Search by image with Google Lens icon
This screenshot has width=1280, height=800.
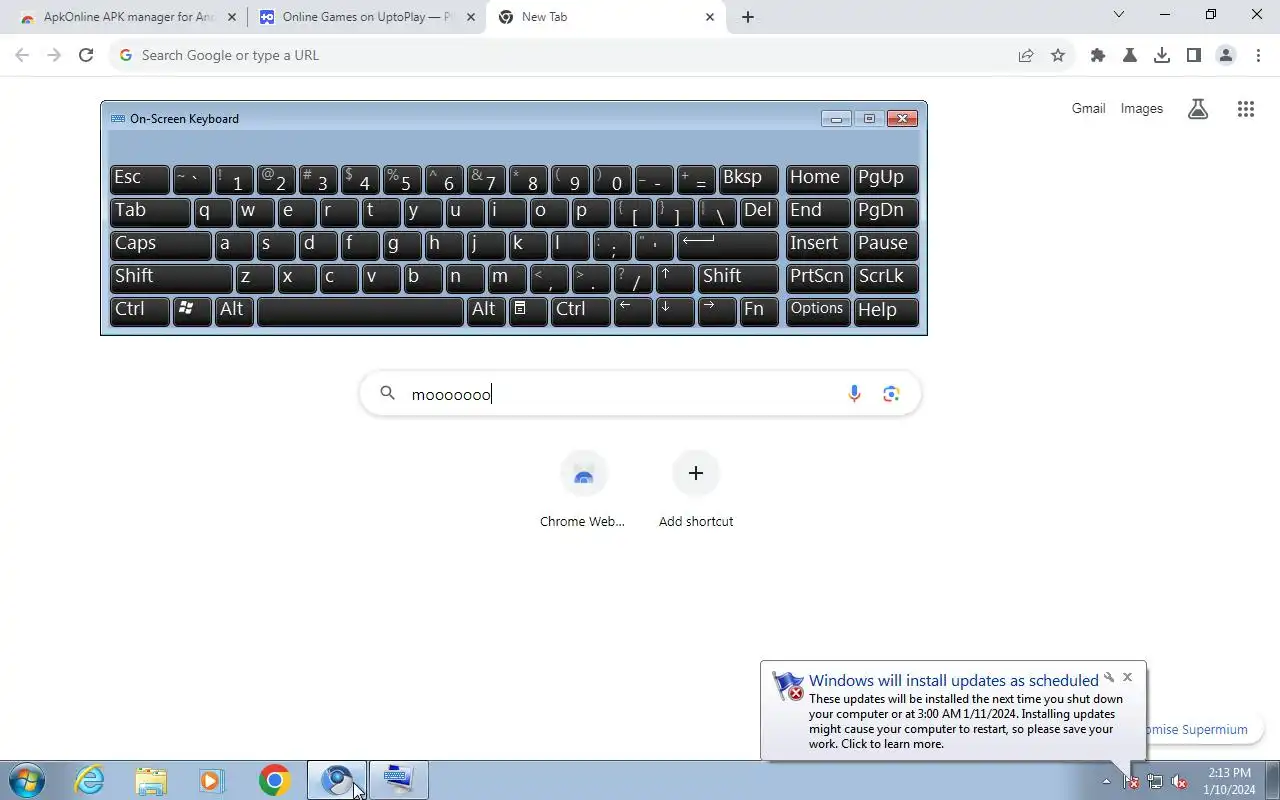[891, 394]
